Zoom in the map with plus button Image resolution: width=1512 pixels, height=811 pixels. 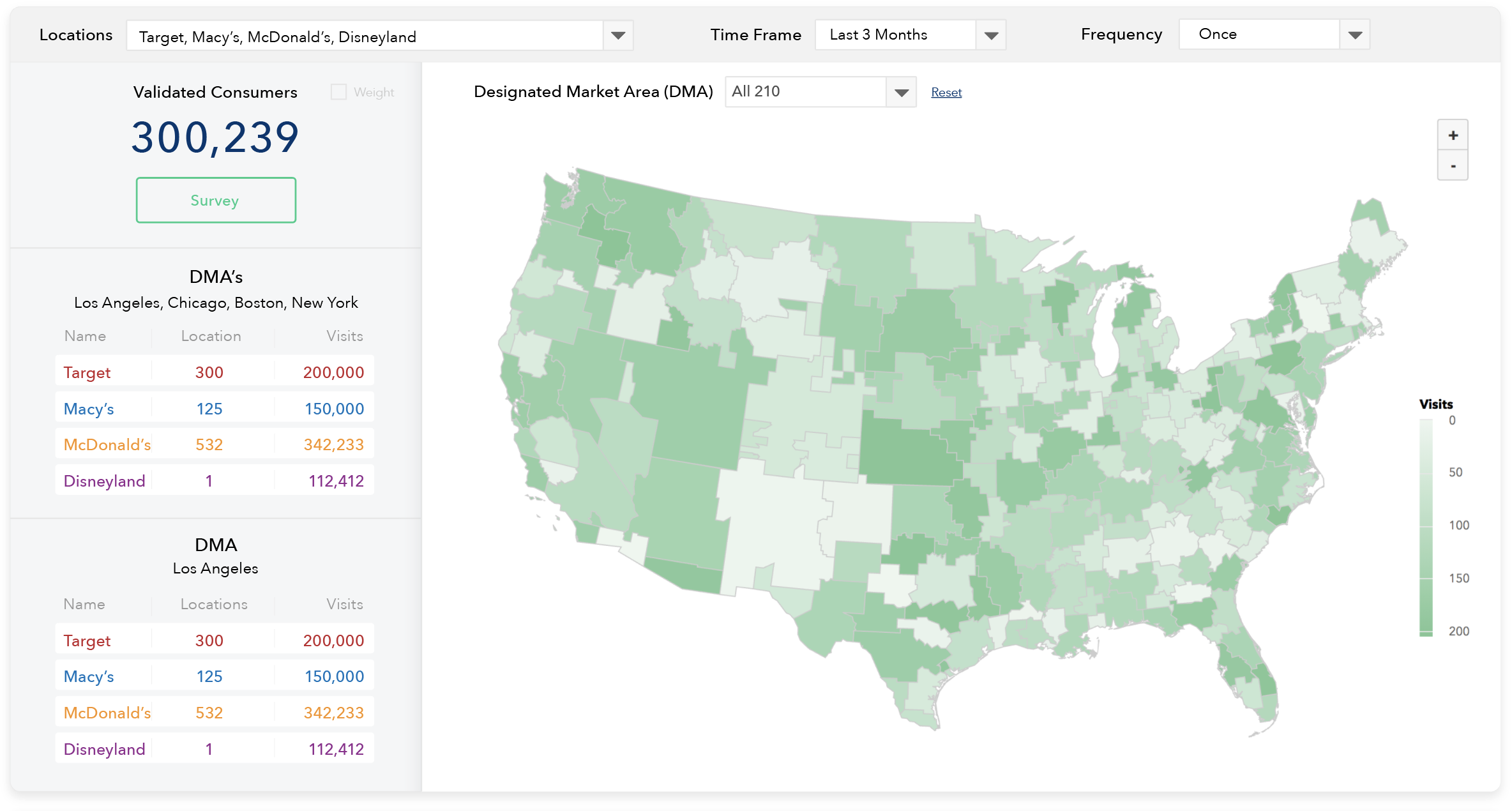(1453, 135)
